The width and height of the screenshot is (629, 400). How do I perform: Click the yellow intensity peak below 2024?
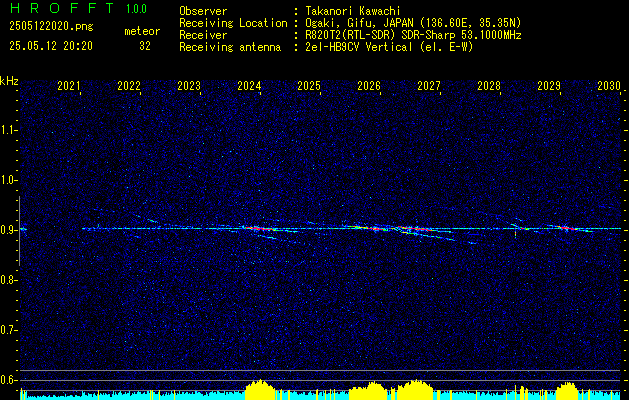click(x=261, y=389)
